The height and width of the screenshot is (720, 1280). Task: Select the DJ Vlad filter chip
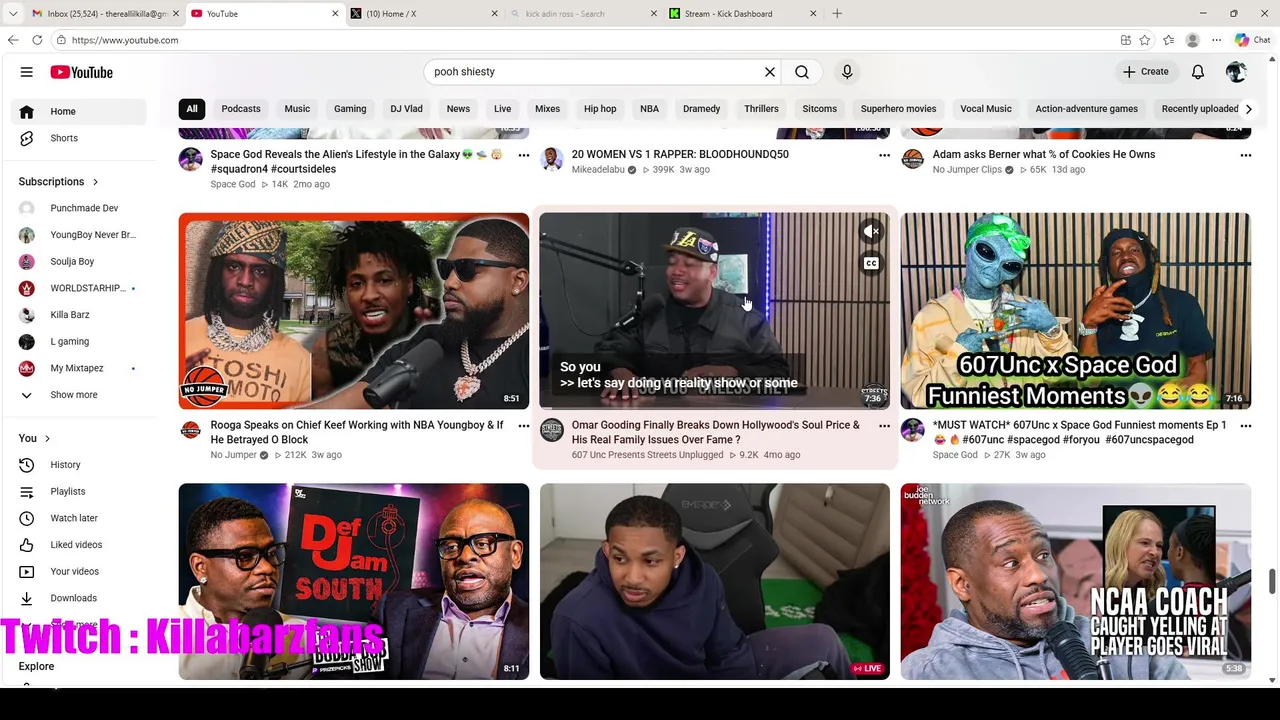(406, 109)
